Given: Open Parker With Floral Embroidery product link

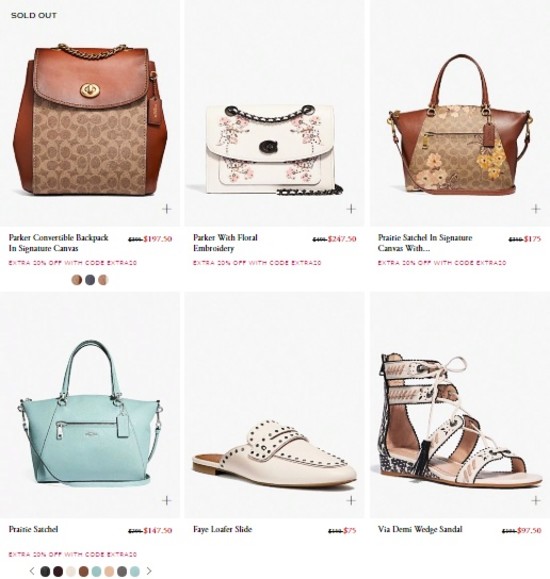Looking at the screenshot, I should (x=225, y=243).
